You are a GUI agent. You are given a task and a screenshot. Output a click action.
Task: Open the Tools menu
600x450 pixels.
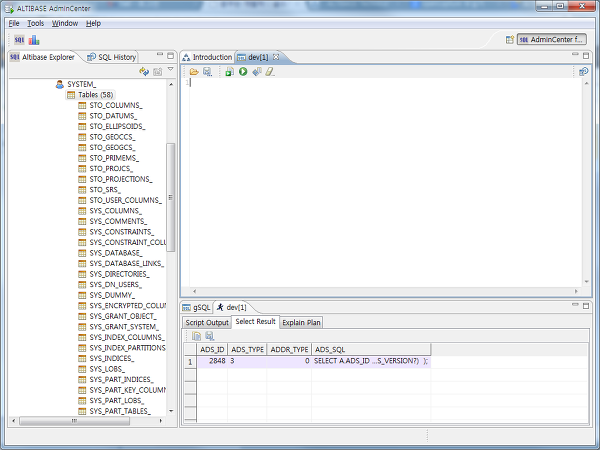coord(36,23)
